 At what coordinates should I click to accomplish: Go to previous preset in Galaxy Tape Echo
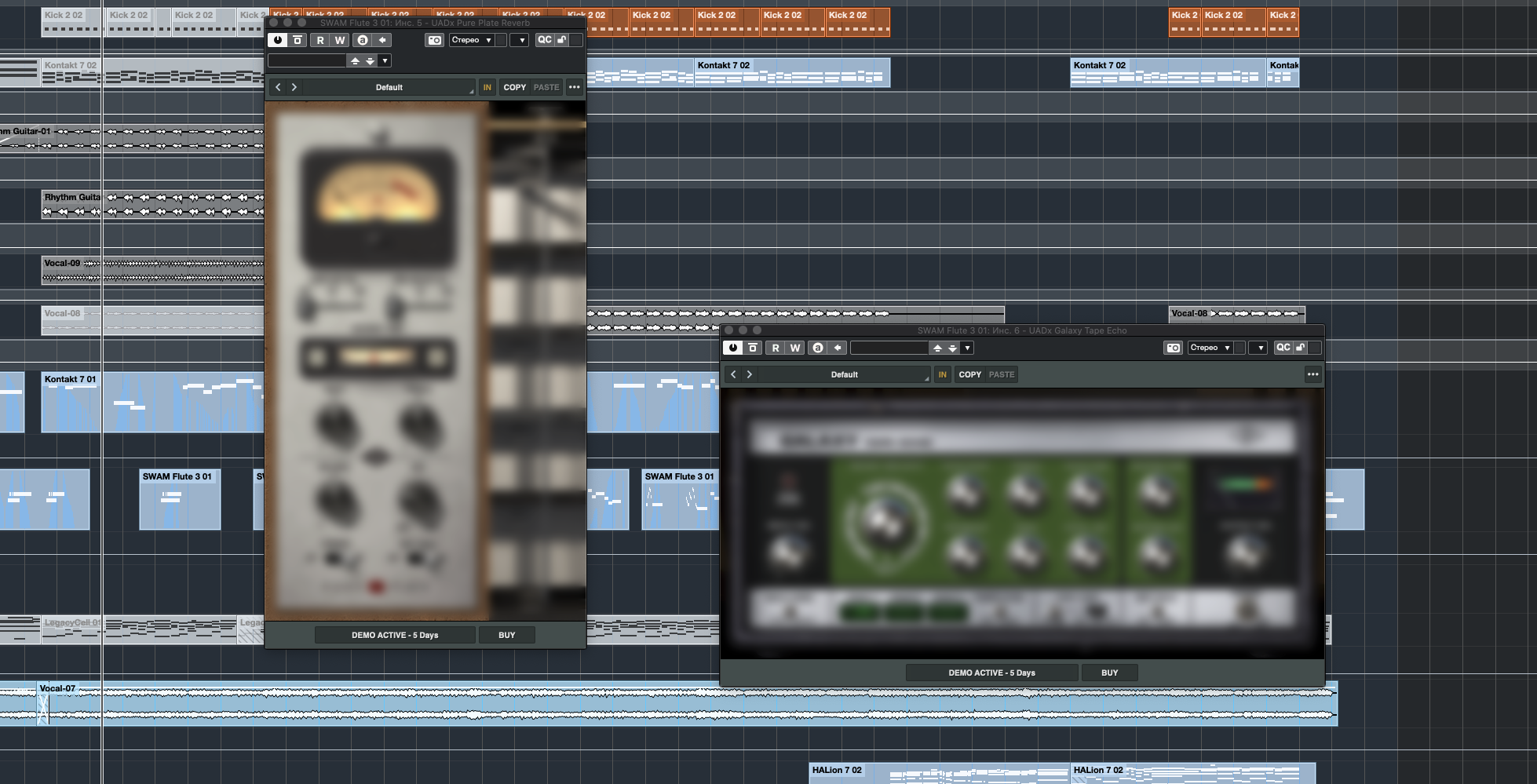click(x=733, y=374)
